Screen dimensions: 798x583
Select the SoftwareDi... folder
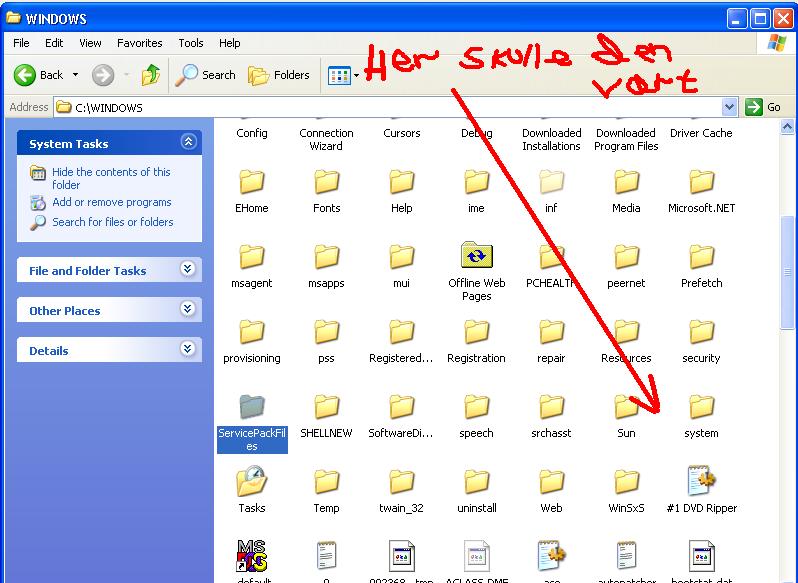(401, 417)
